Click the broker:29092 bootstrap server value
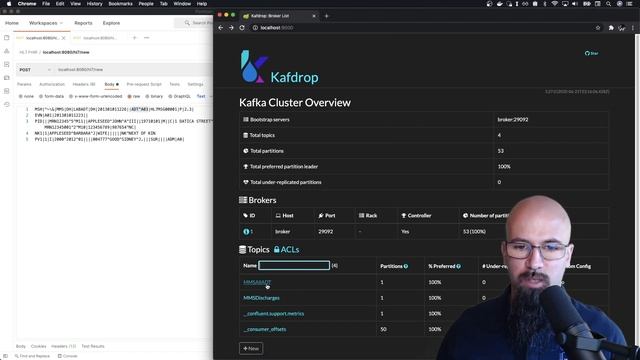This screenshot has width=640, height=360. pos(513,120)
